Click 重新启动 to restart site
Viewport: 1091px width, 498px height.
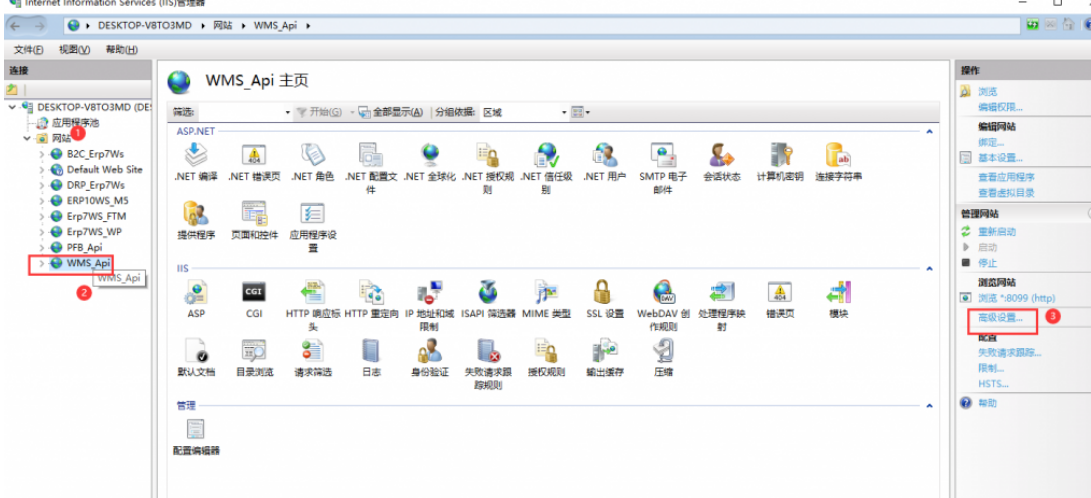tap(996, 231)
